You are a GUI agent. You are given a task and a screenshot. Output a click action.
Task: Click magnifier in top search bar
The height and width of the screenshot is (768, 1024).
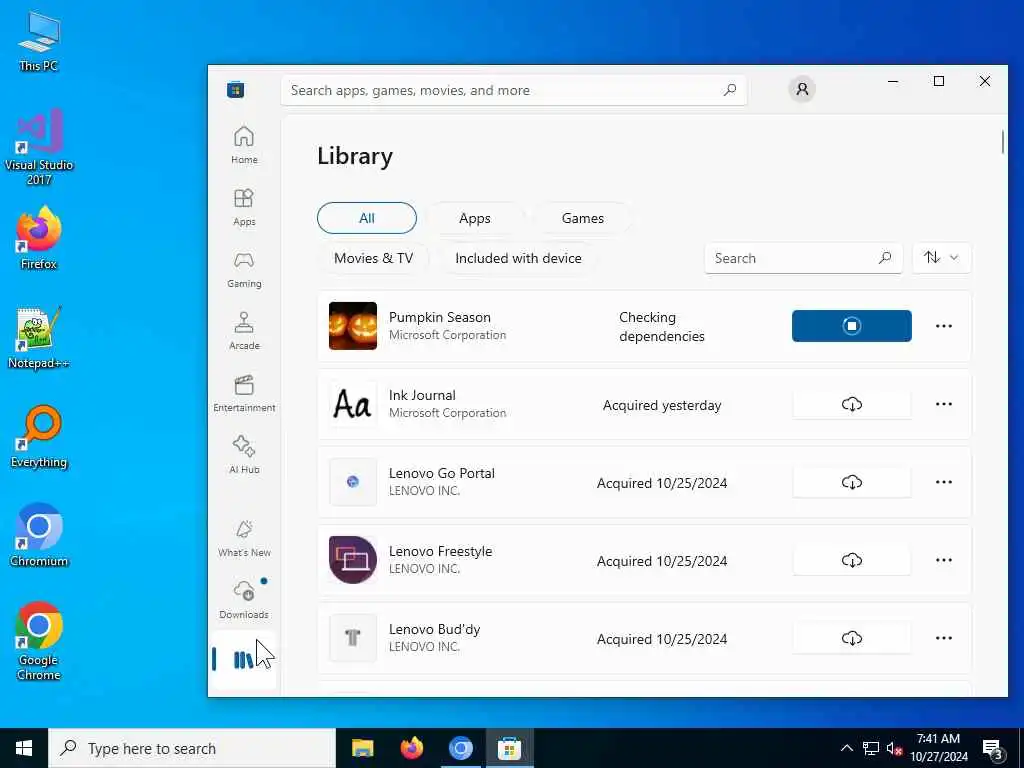(729, 89)
